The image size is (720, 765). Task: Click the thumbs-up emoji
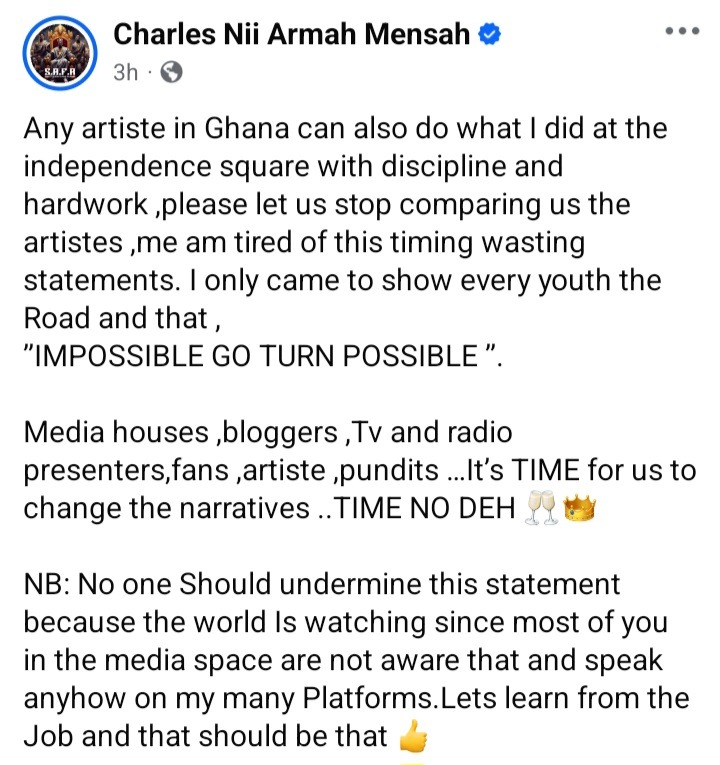pyautogui.click(x=411, y=737)
